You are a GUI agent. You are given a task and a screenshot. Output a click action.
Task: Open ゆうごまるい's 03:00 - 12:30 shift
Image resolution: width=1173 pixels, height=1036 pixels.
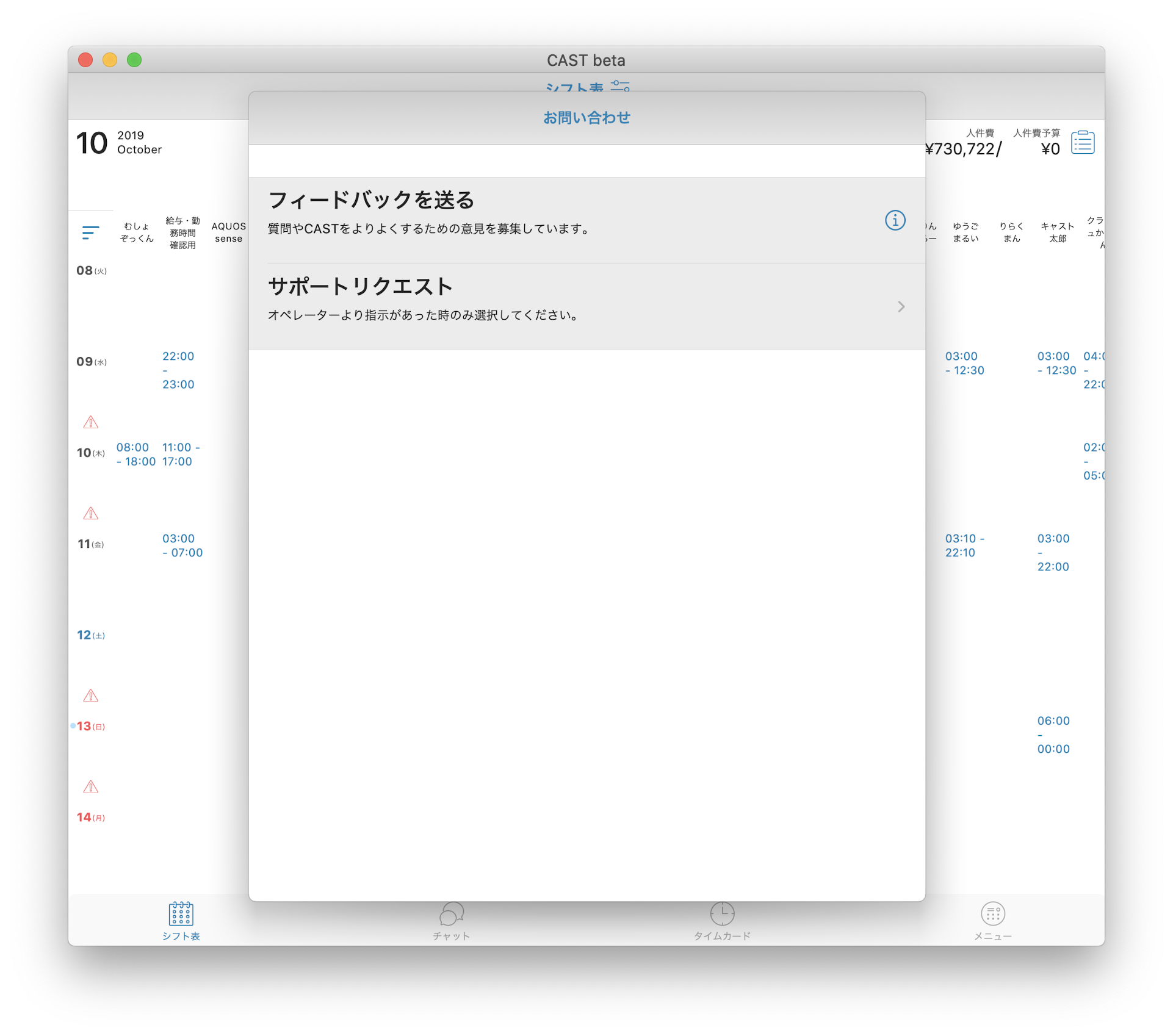tap(965, 363)
